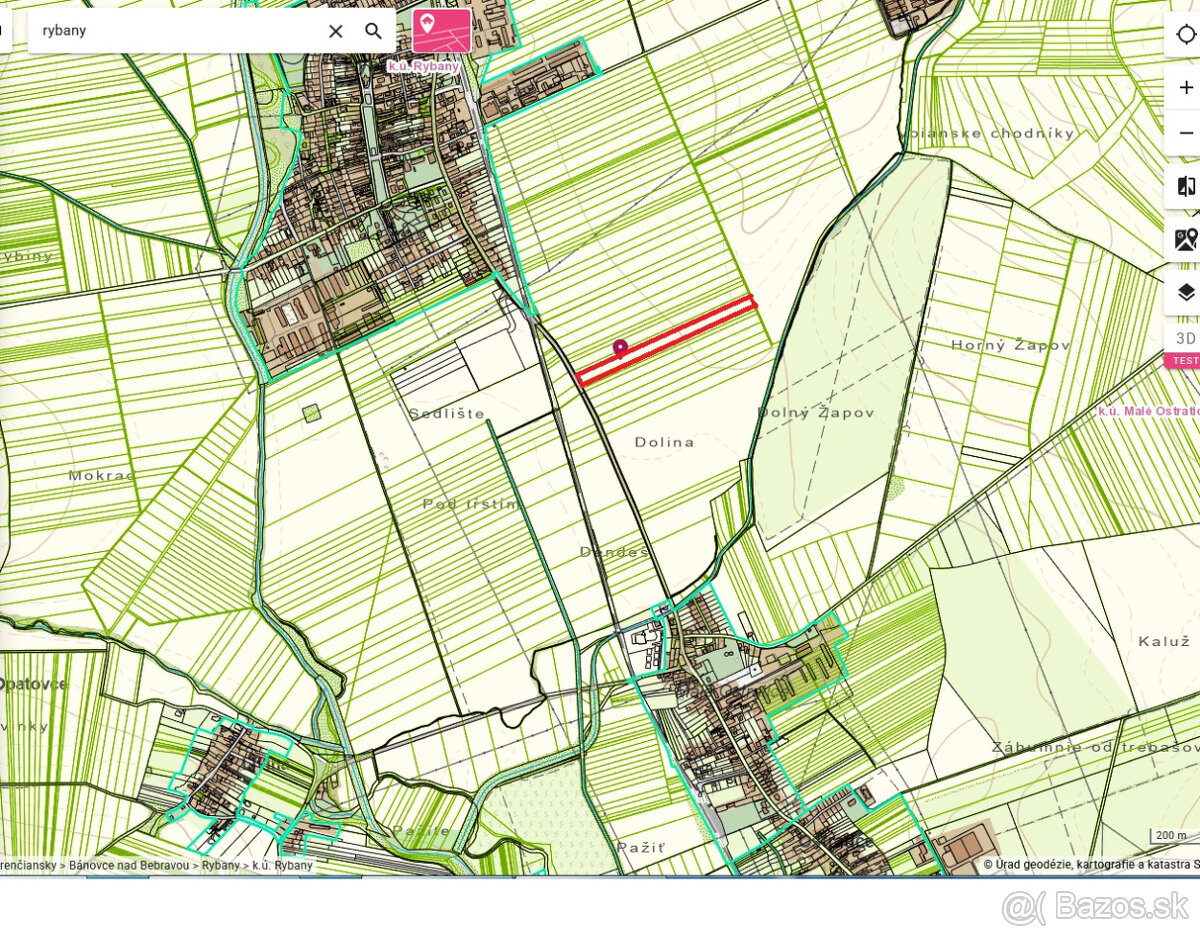
Task: Click the k.ú. Malé Ostratice map label
Action: tap(1148, 411)
